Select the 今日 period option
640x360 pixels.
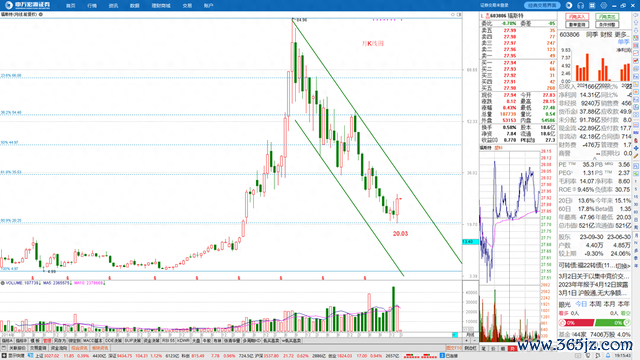click(x=581, y=304)
